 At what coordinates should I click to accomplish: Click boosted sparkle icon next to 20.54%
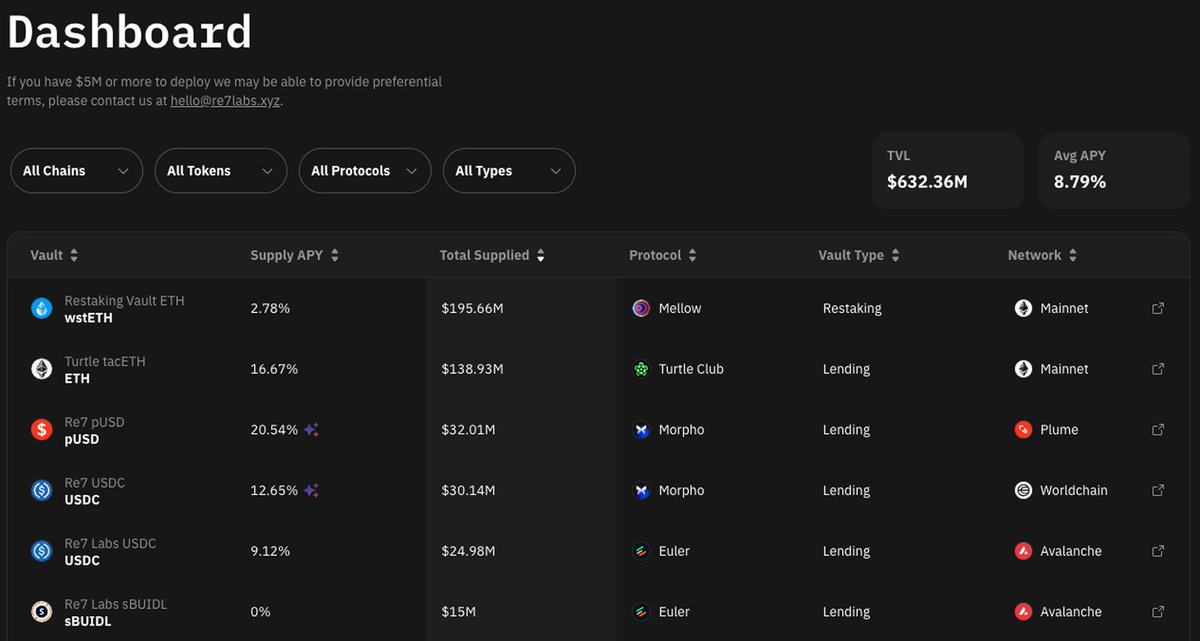pyautogui.click(x=311, y=430)
